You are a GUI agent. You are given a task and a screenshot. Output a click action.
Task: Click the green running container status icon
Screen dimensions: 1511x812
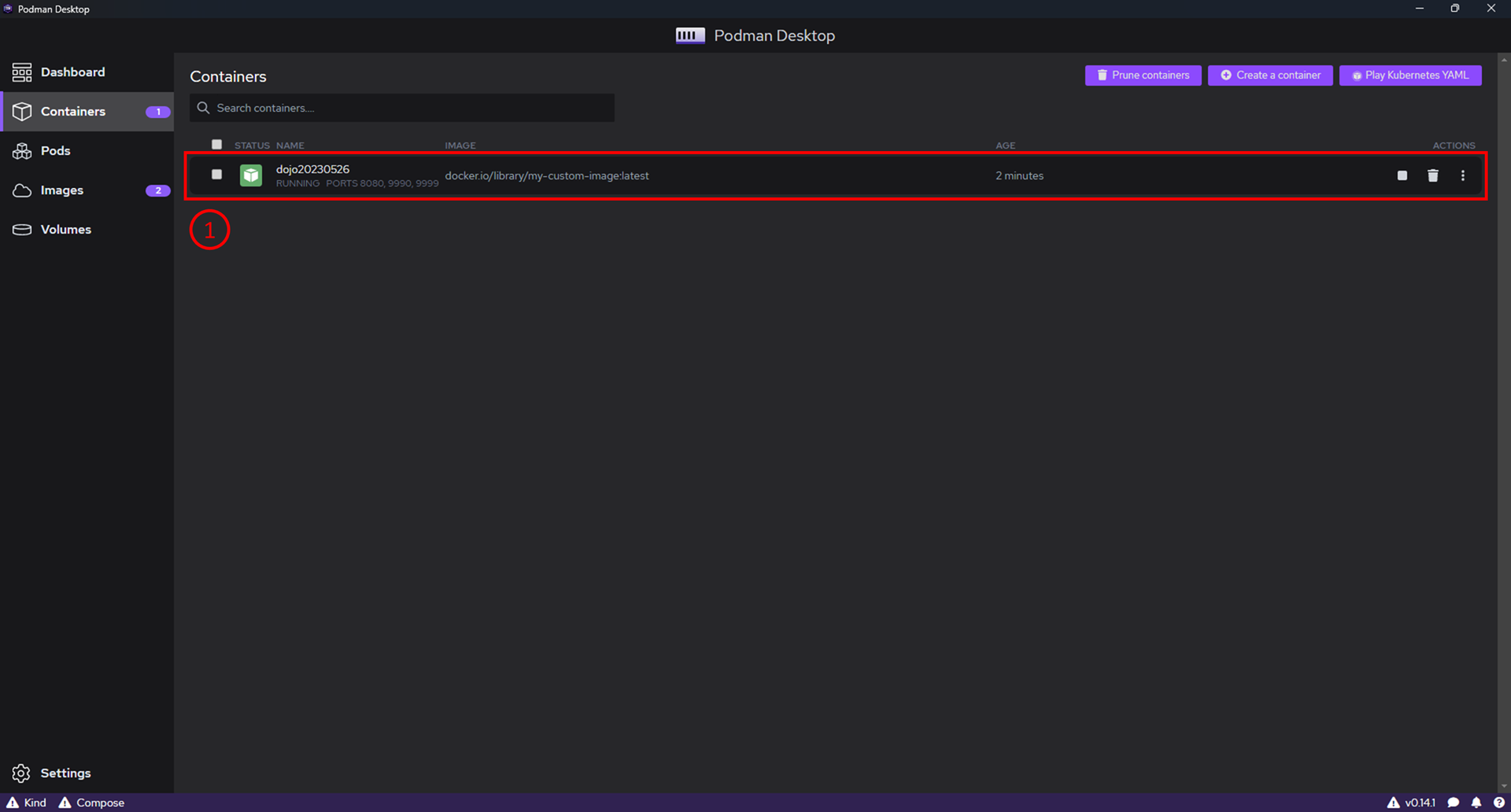click(x=251, y=175)
